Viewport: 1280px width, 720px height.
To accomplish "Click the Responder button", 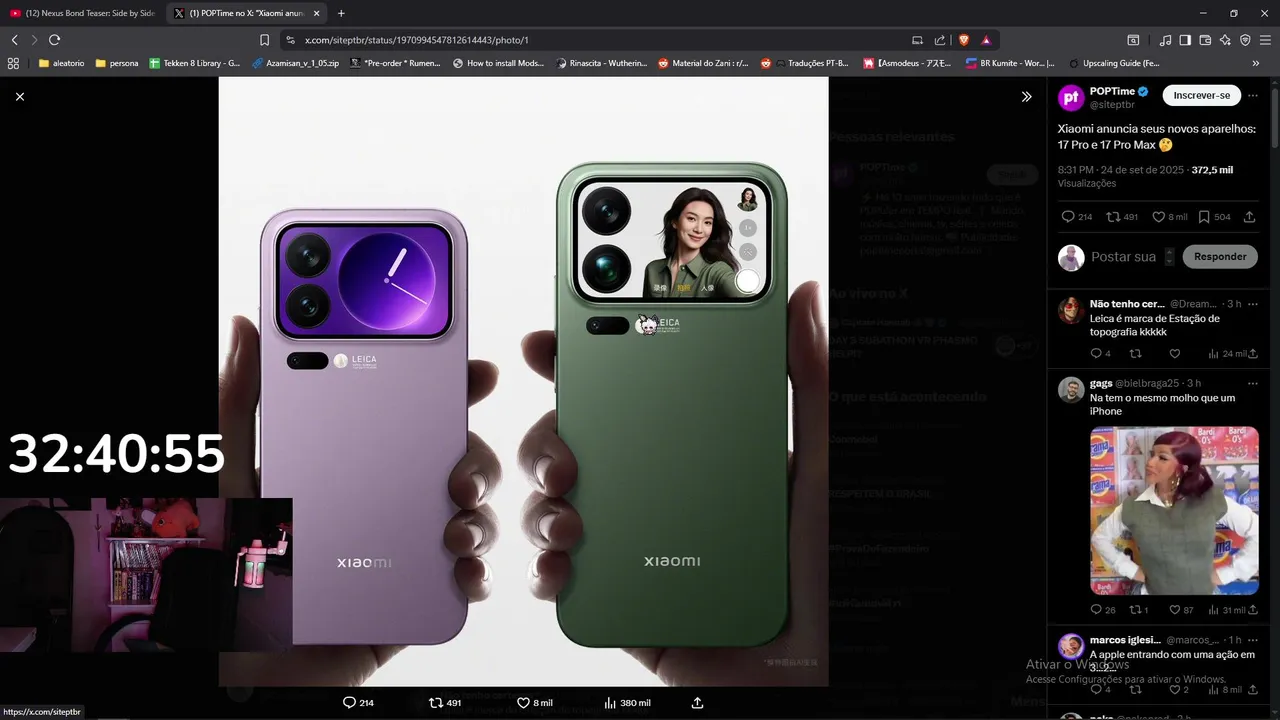I will click(x=1220, y=257).
